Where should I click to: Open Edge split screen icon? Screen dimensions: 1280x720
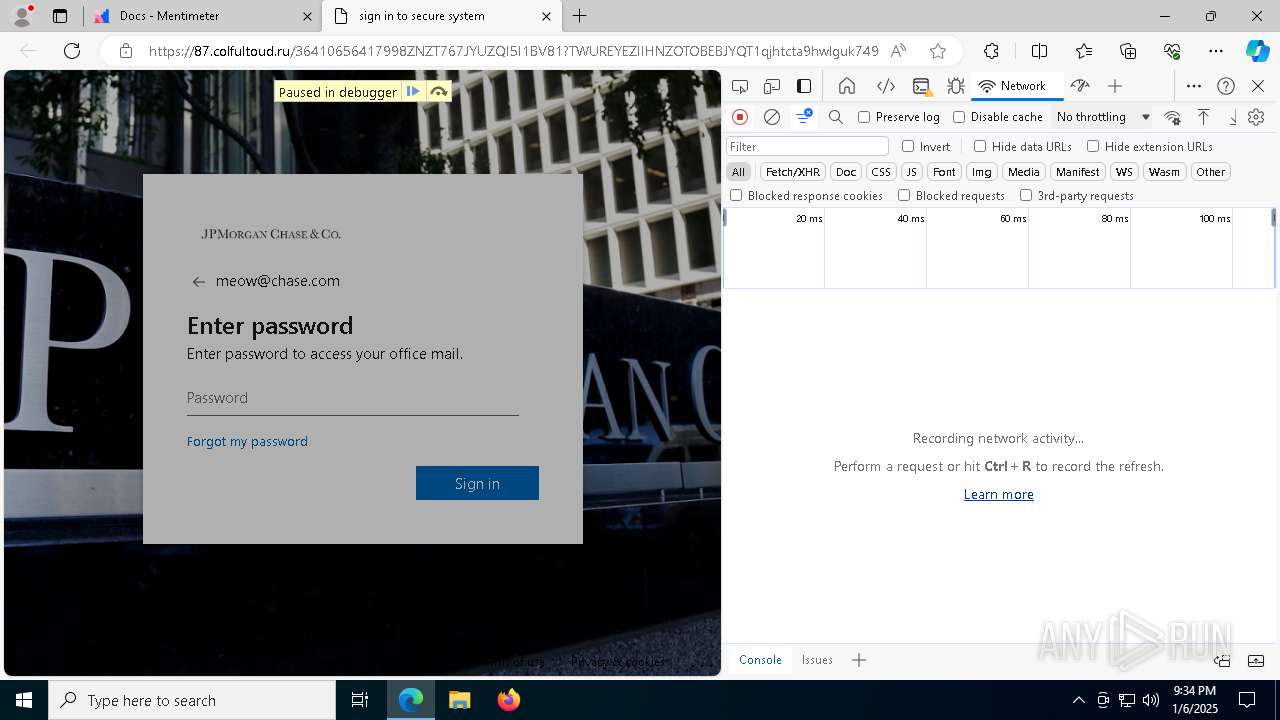pyautogui.click(x=1039, y=51)
